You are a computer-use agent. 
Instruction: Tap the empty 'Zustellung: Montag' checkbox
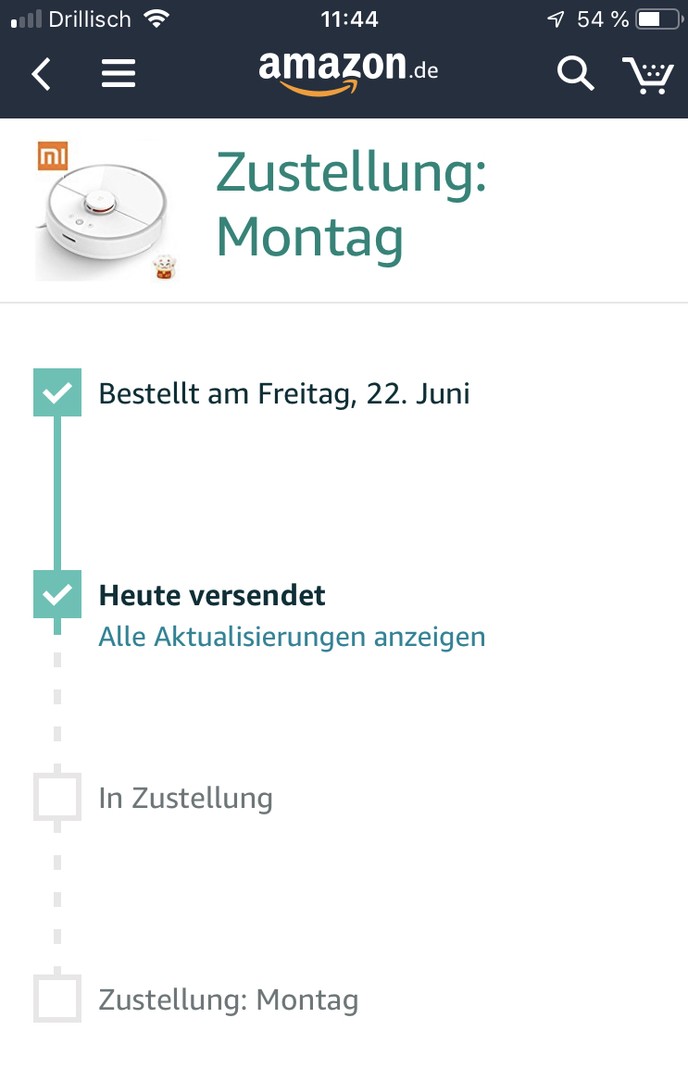tap(57, 999)
